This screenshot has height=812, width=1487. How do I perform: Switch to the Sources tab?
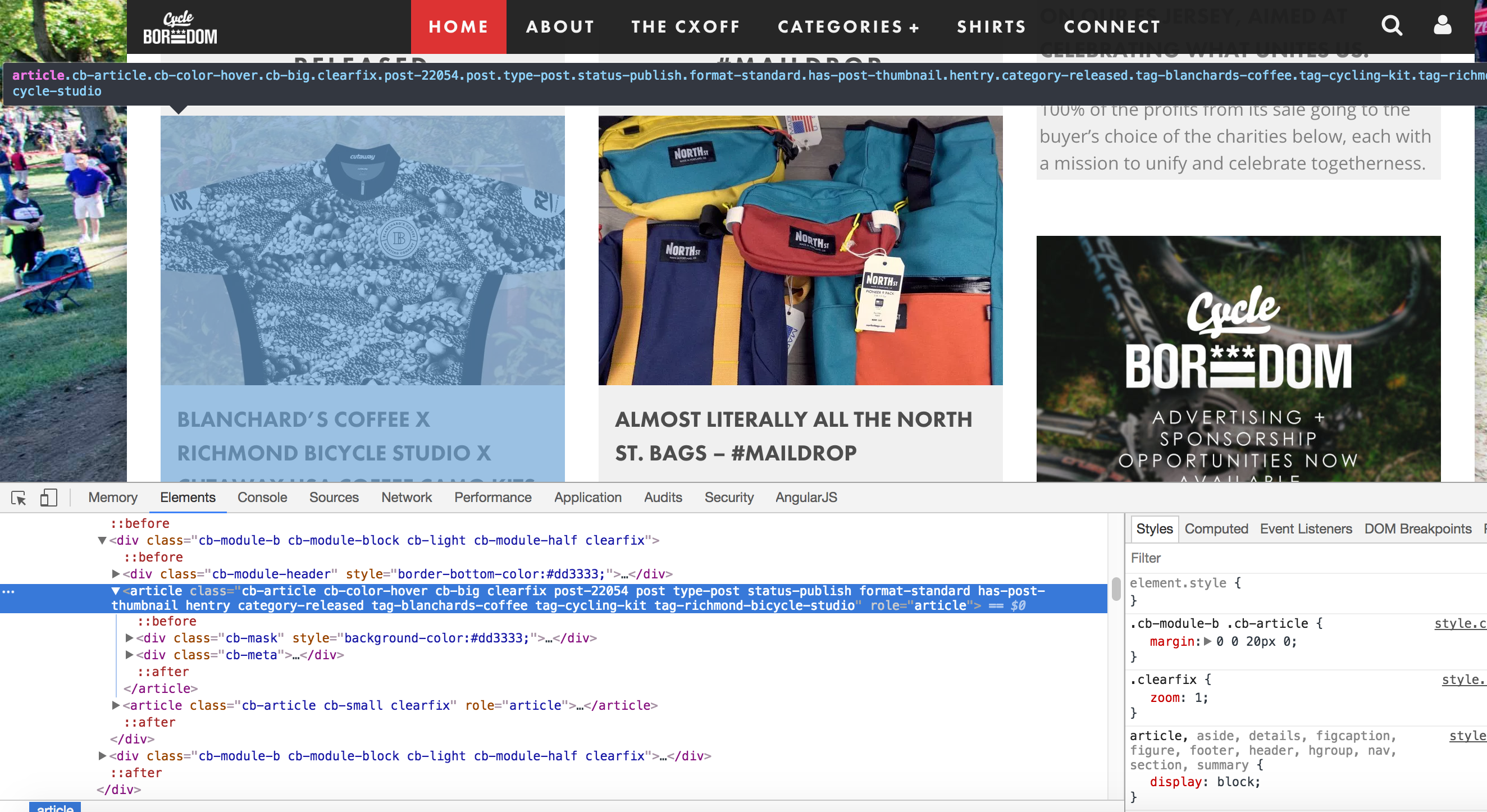[334, 498]
